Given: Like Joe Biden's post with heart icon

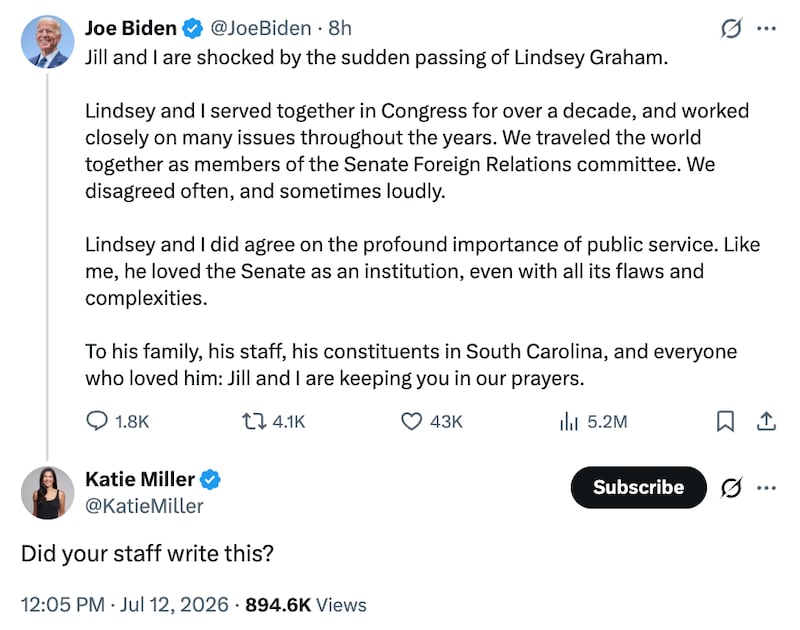Looking at the screenshot, I should [432, 421].
